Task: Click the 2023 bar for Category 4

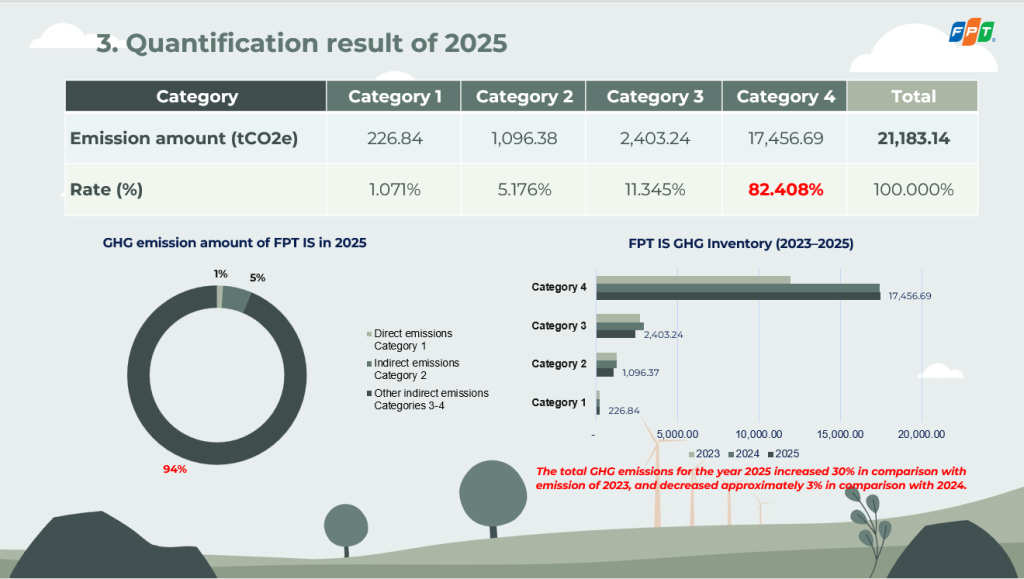Action: tap(693, 280)
